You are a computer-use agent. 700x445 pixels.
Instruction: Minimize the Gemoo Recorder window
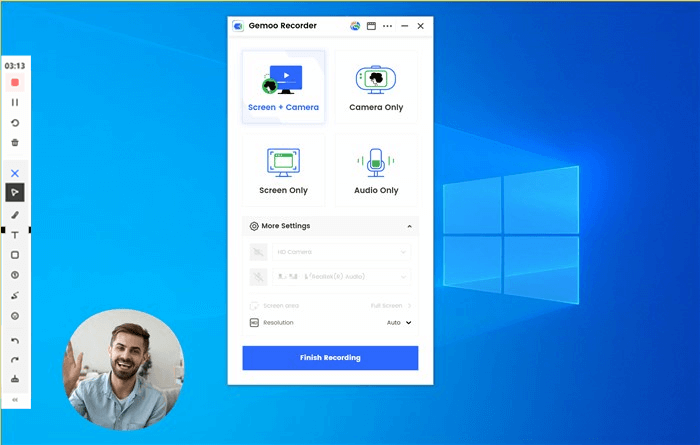tap(404, 26)
